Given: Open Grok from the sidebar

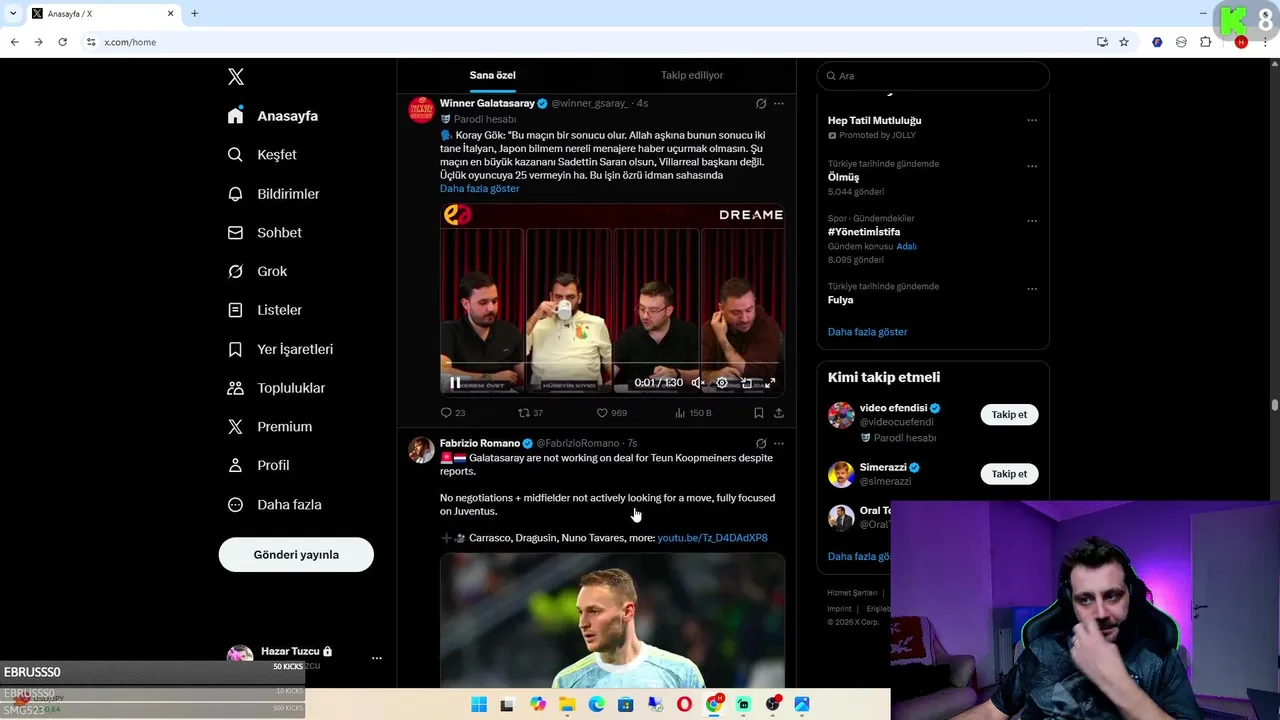Looking at the screenshot, I should pos(257,272).
